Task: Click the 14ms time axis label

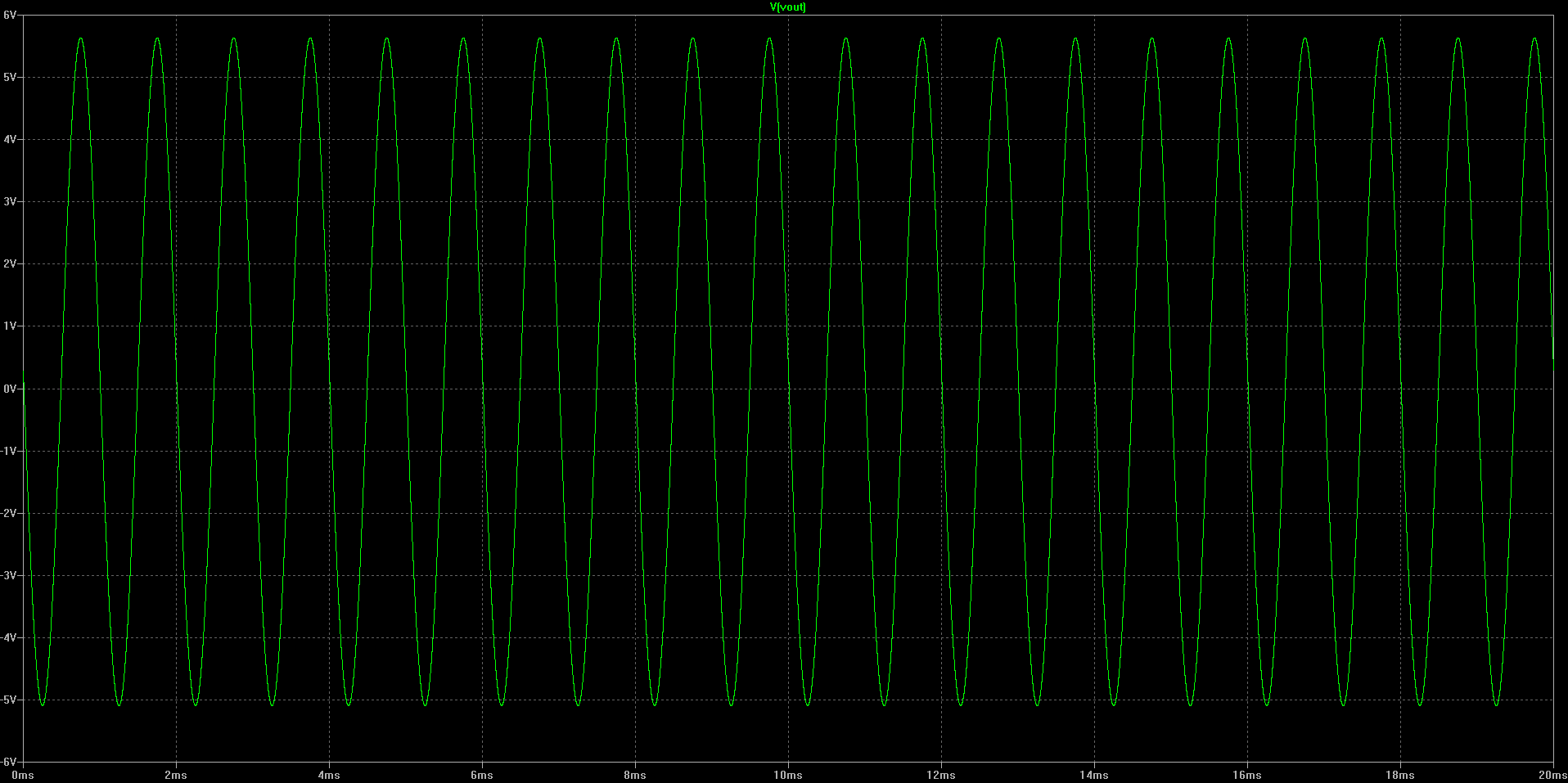Action: click(1094, 775)
